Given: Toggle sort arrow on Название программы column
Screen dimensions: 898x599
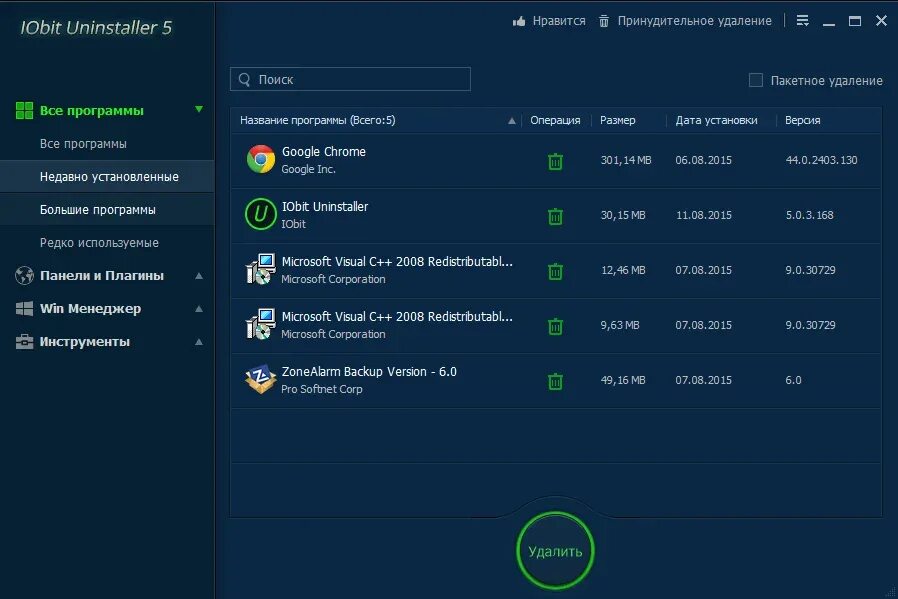Looking at the screenshot, I should [511, 121].
